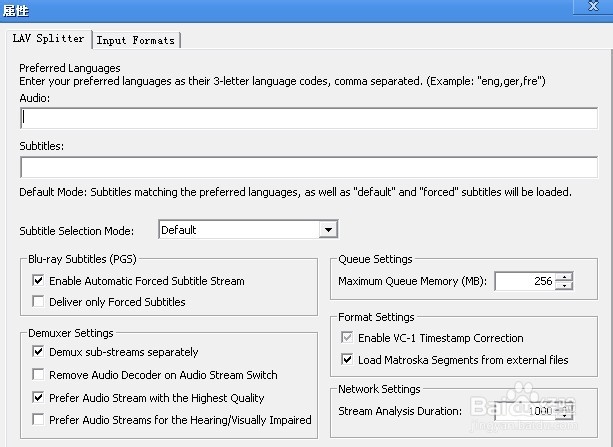613x447 pixels.
Task: Click the Preferred Languages heading text
Action: [70, 68]
